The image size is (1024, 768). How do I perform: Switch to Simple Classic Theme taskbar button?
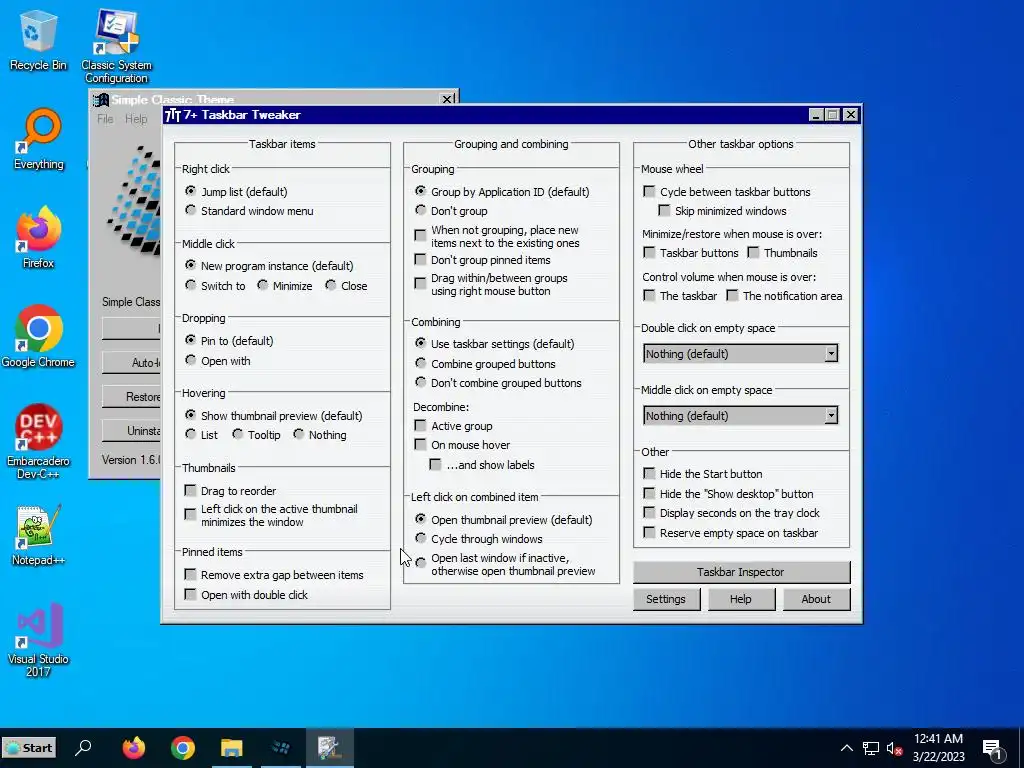point(281,747)
